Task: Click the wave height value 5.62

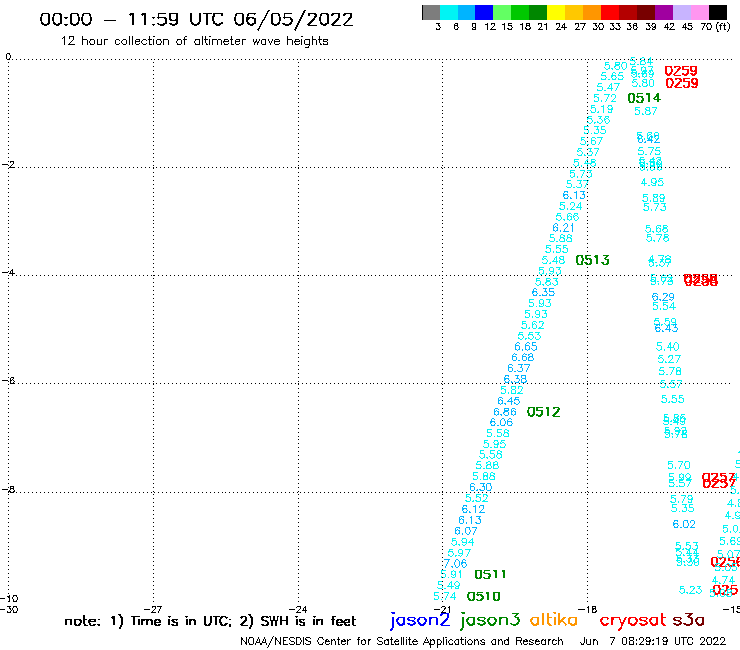Action: 532,325
